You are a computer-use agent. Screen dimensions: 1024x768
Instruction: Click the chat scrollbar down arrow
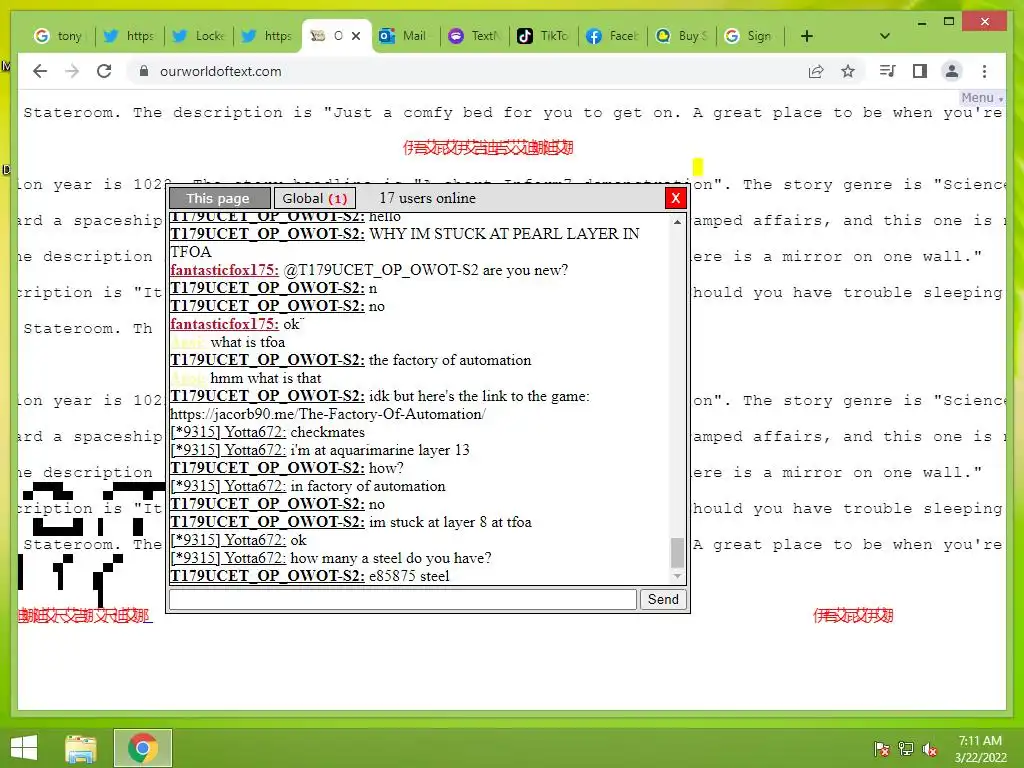coord(677,576)
